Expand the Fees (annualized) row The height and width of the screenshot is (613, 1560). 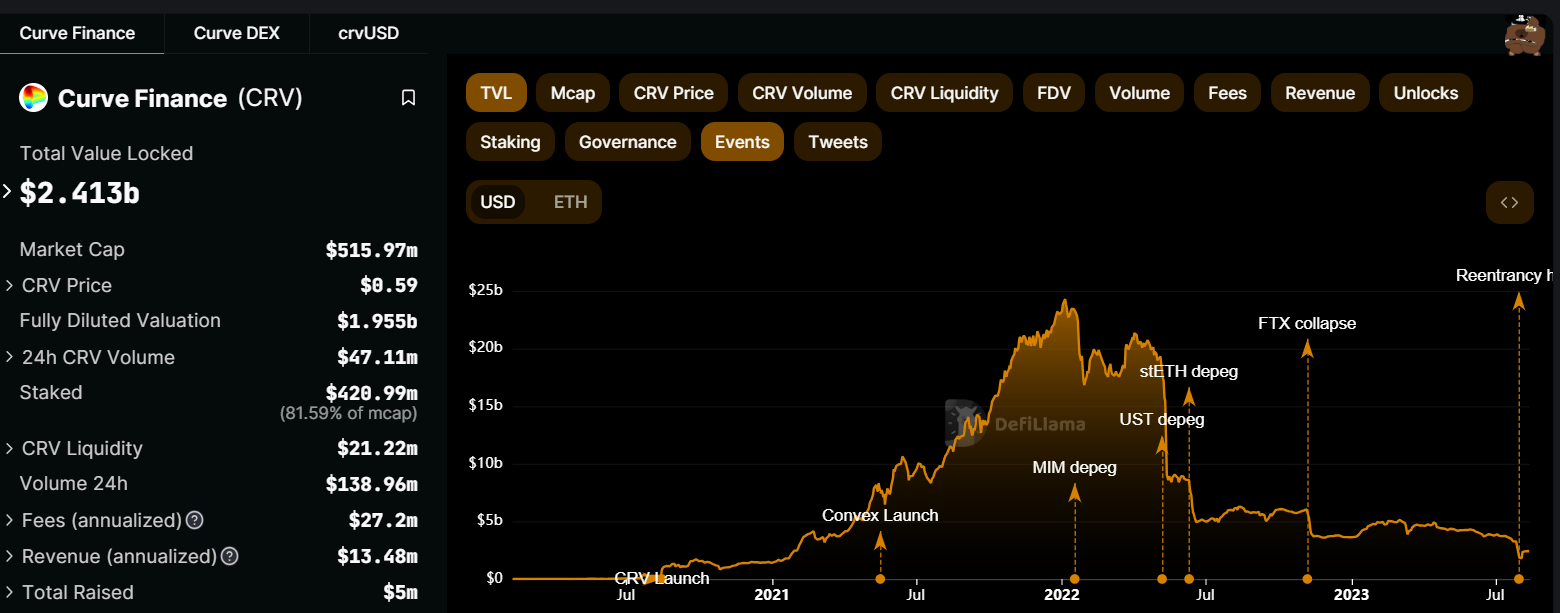pos(9,520)
